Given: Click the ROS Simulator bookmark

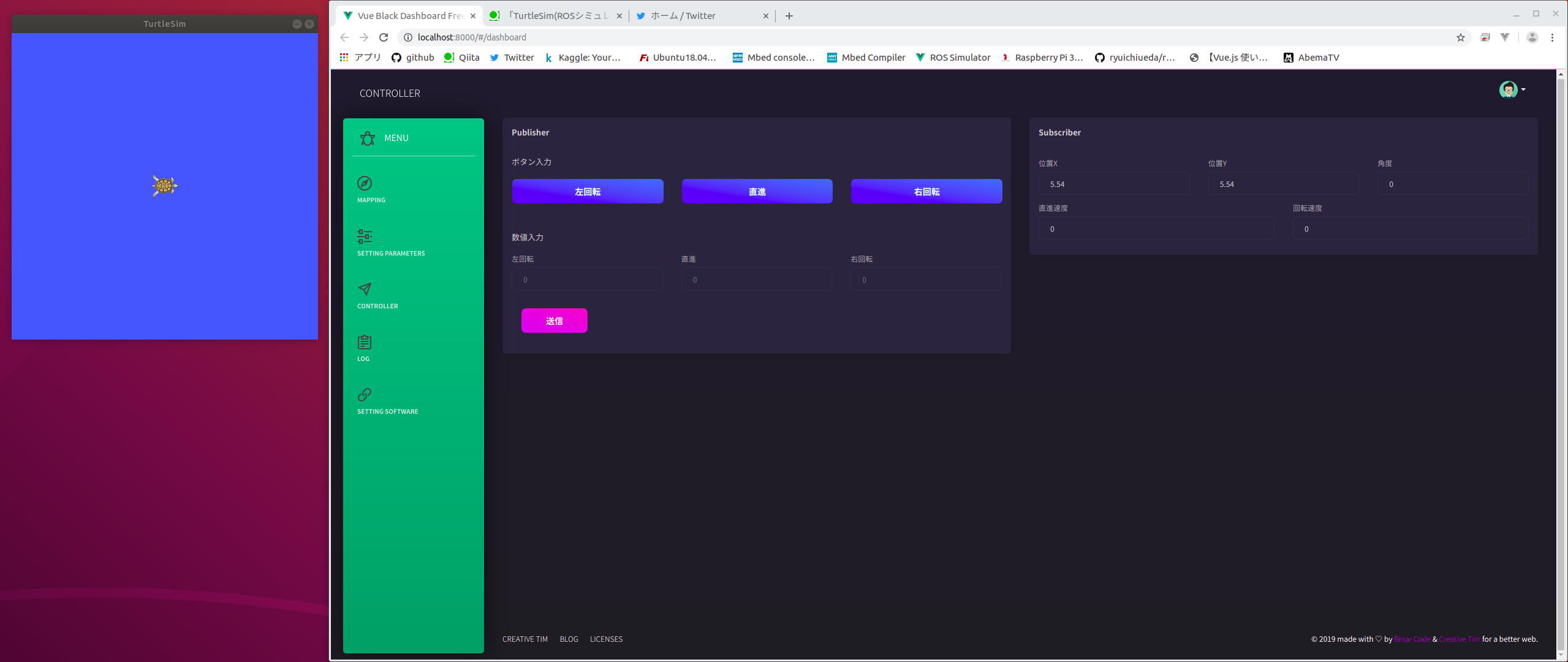Looking at the screenshot, I should tap(953, 57).
